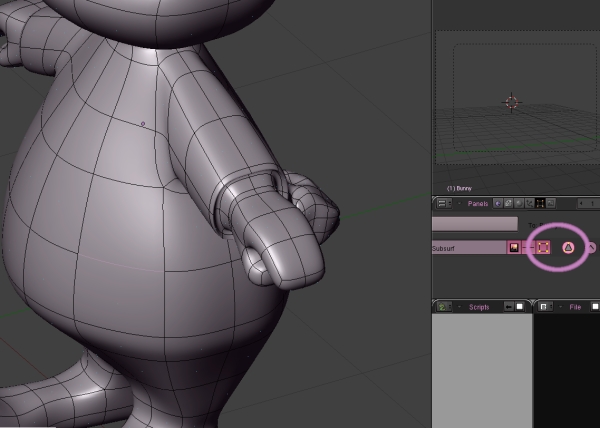Screen dimensions: 600x428
Task: Switch to the Script context icon
Action: point(508,203)
